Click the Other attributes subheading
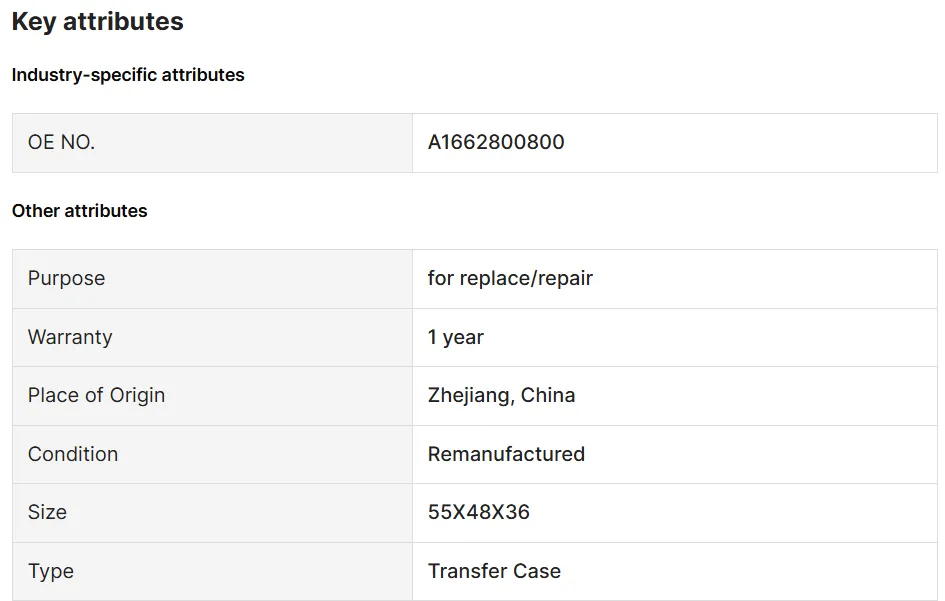Image resolution: width=945 pixels, height=601 pixels. pos(80,211)
